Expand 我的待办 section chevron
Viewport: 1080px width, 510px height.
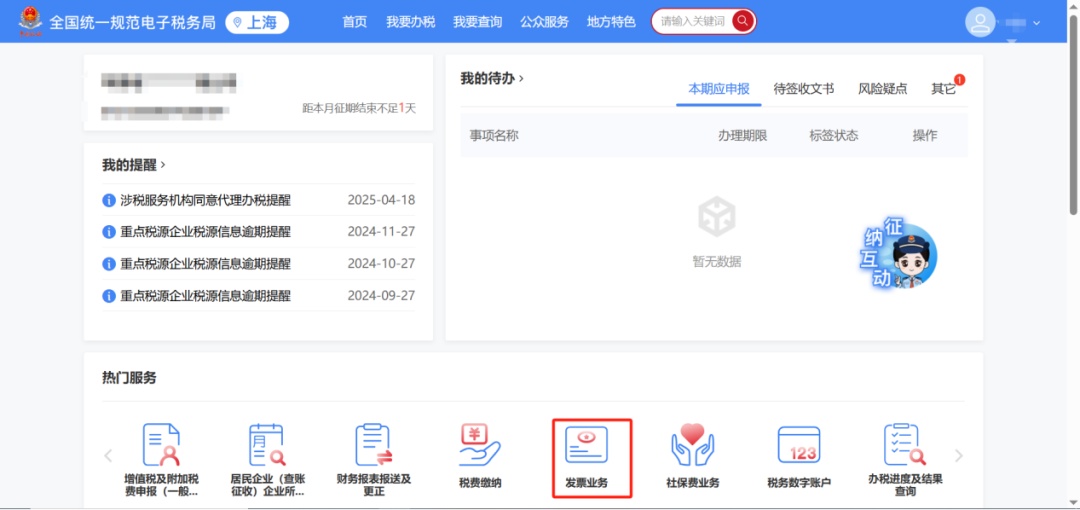point(521,78)
